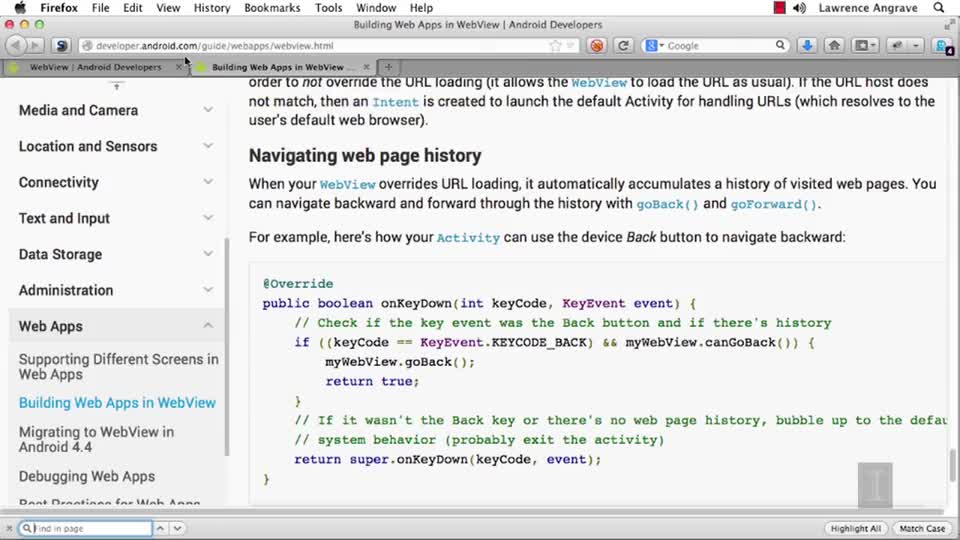Go back with the browser Back arrow
Viewport: 960px width, 540px height.
[x=16, y=45]
